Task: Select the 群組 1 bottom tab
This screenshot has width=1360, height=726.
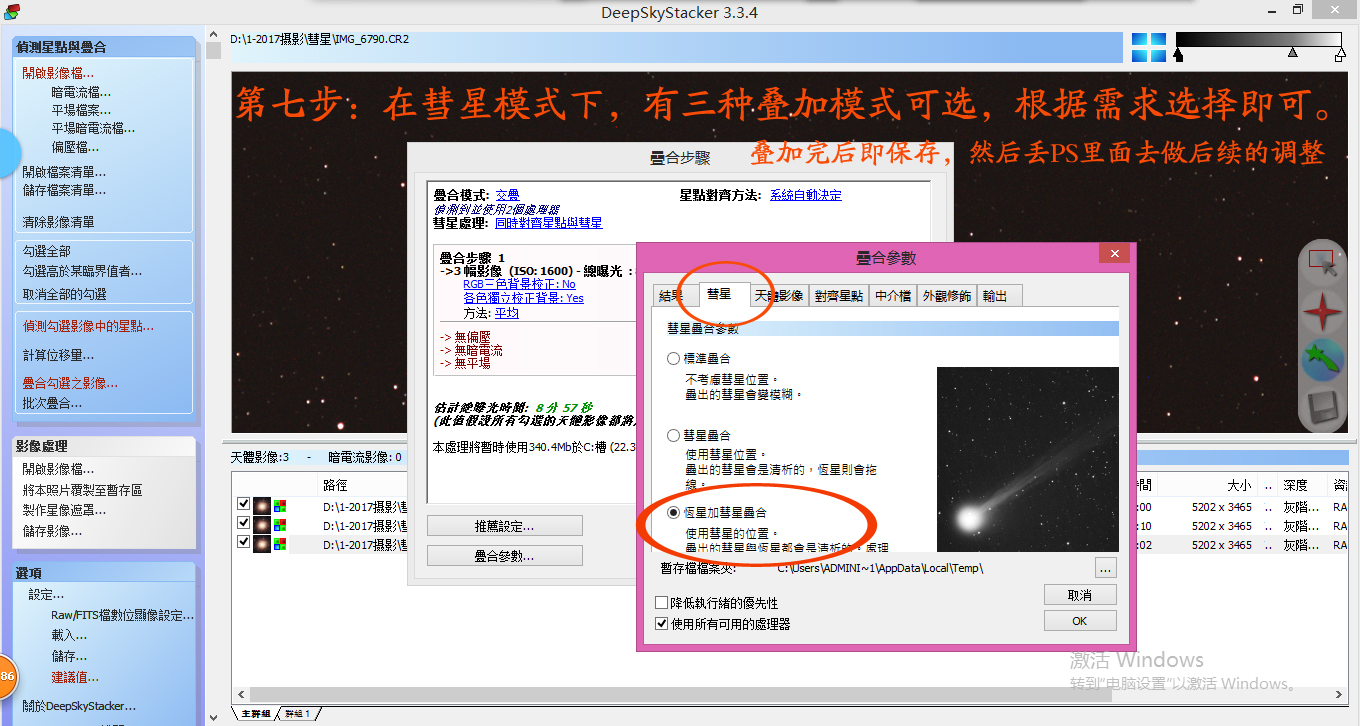Action: (x=297, y=714)
